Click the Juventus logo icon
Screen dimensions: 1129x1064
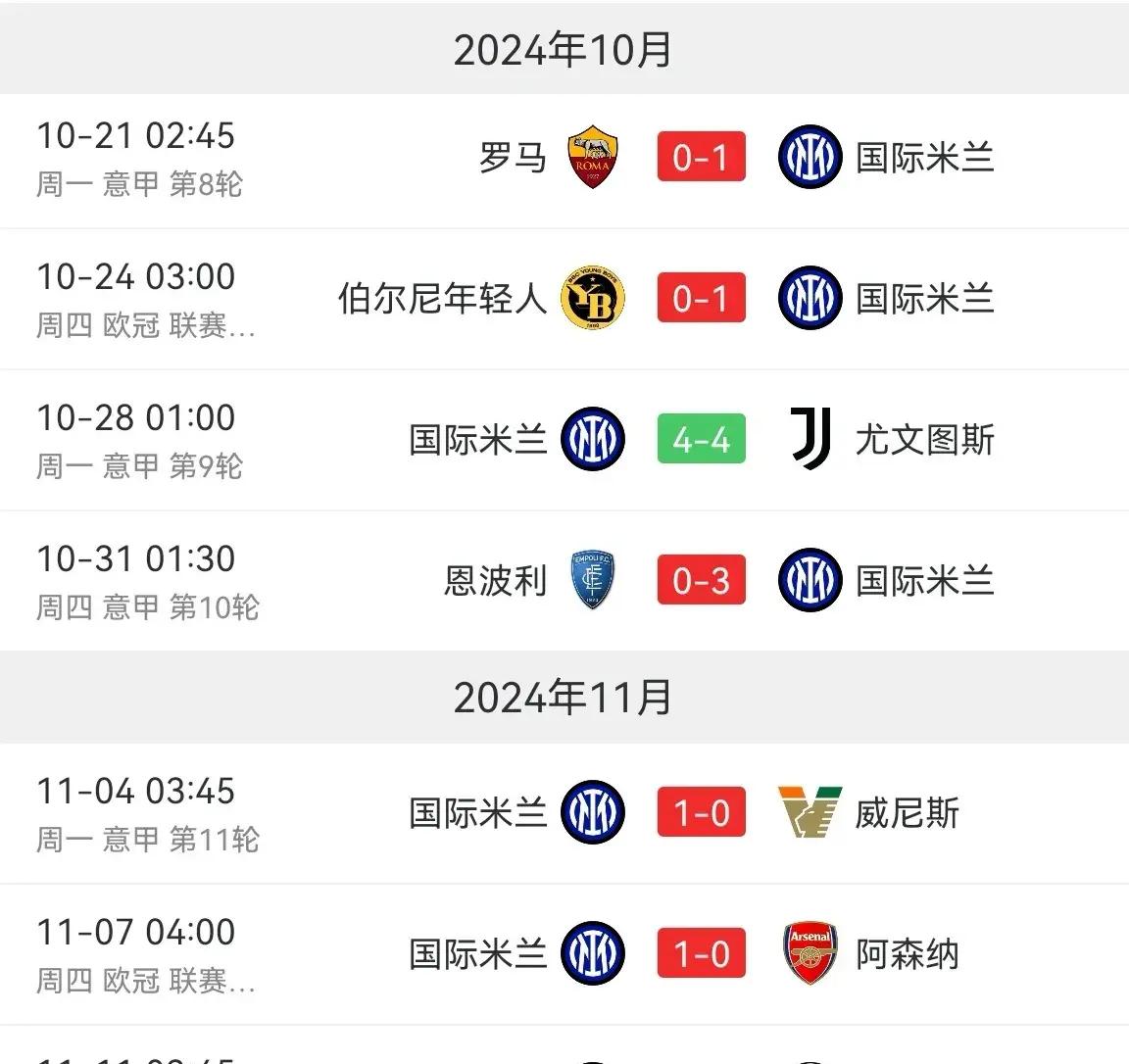click(810, 439)
